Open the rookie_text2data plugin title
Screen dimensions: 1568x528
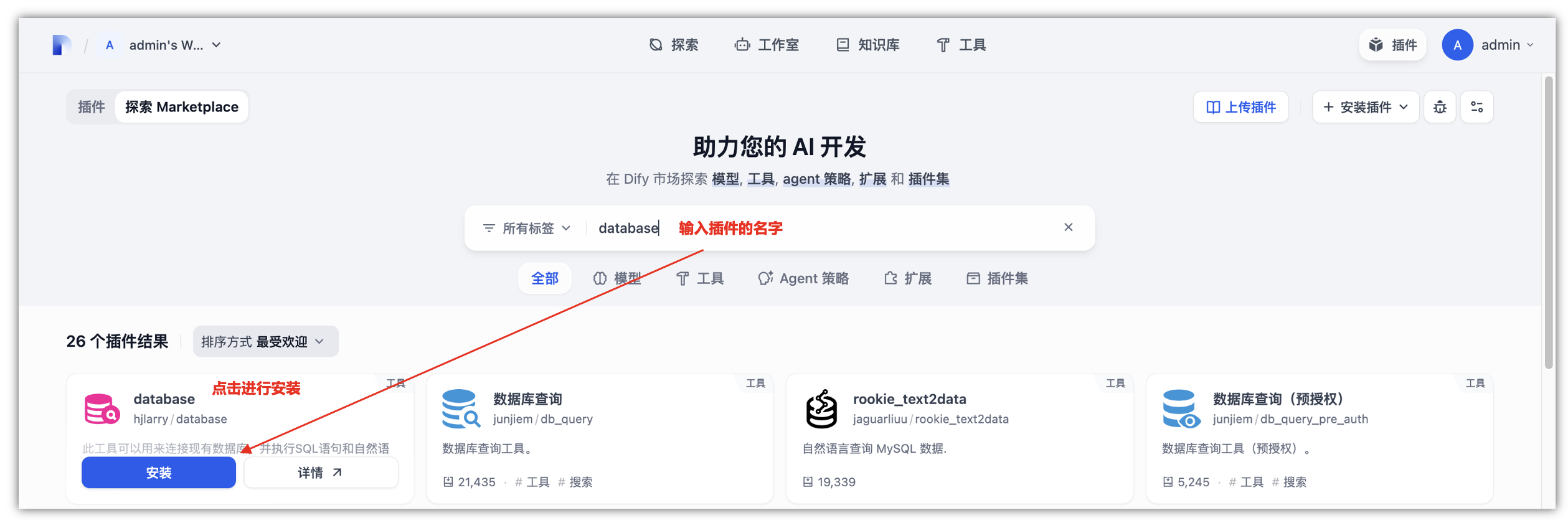[910, 399]
